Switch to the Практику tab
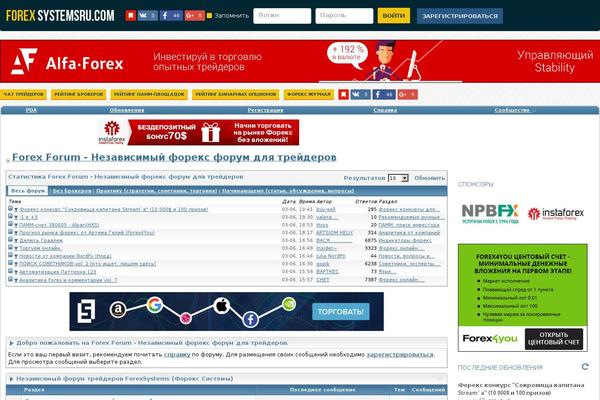The image size is (600, 400). (x=157, y=190)
